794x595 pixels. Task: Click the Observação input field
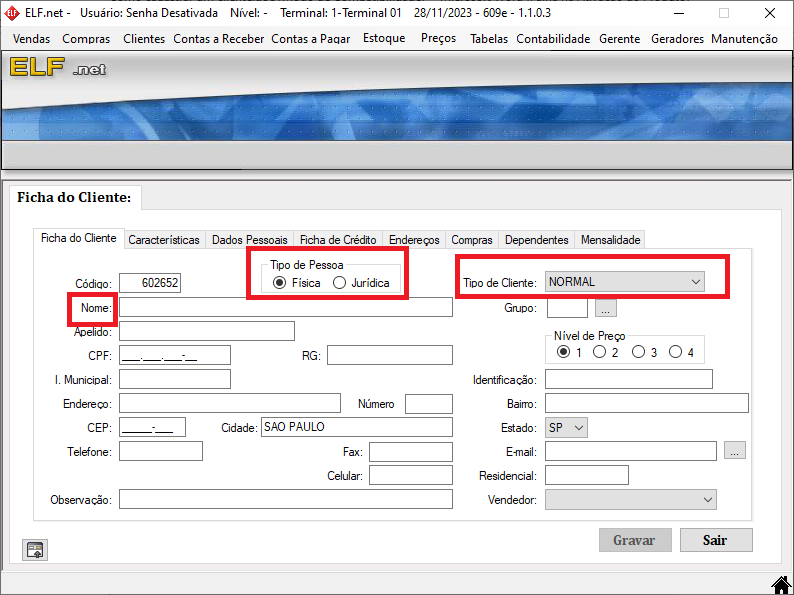(286, 499)
